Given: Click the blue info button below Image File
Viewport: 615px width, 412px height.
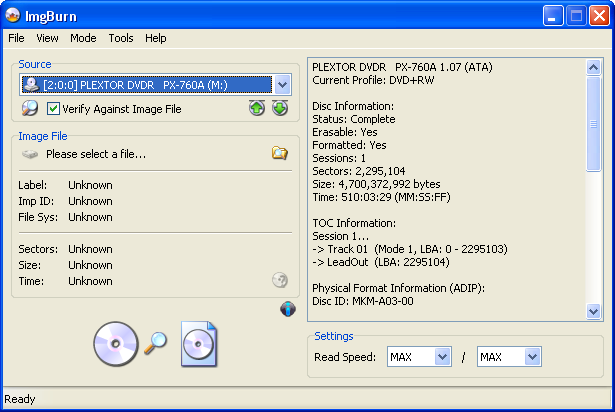Looking at the screenshot, I should coord(288,309).
